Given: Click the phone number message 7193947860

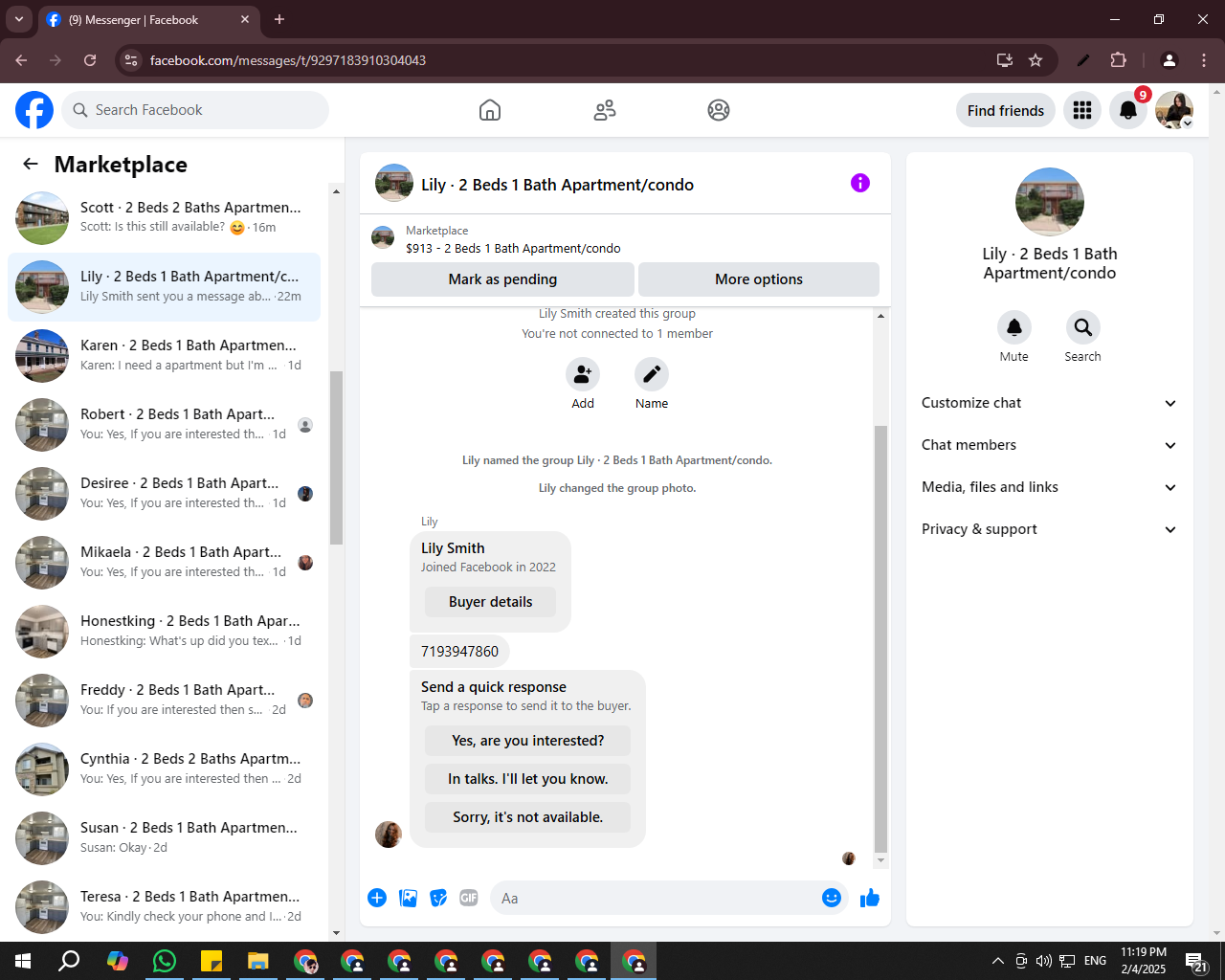Looking at the screenshot, I should click(x=459, y=651).
